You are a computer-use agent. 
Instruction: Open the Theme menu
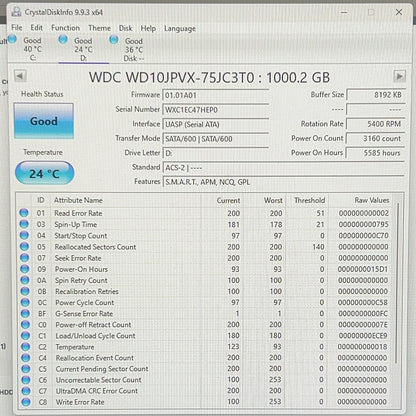[99, 28]
